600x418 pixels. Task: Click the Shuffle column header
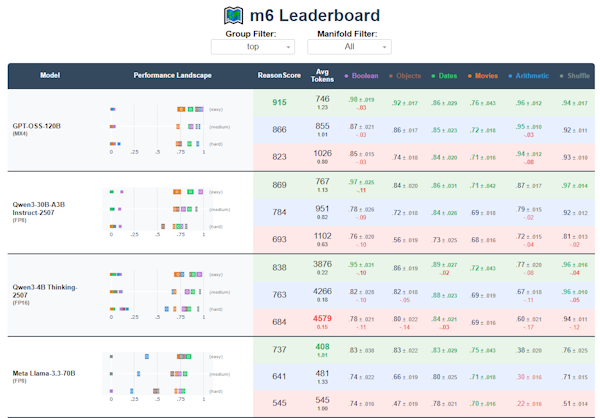coord(578,76)
